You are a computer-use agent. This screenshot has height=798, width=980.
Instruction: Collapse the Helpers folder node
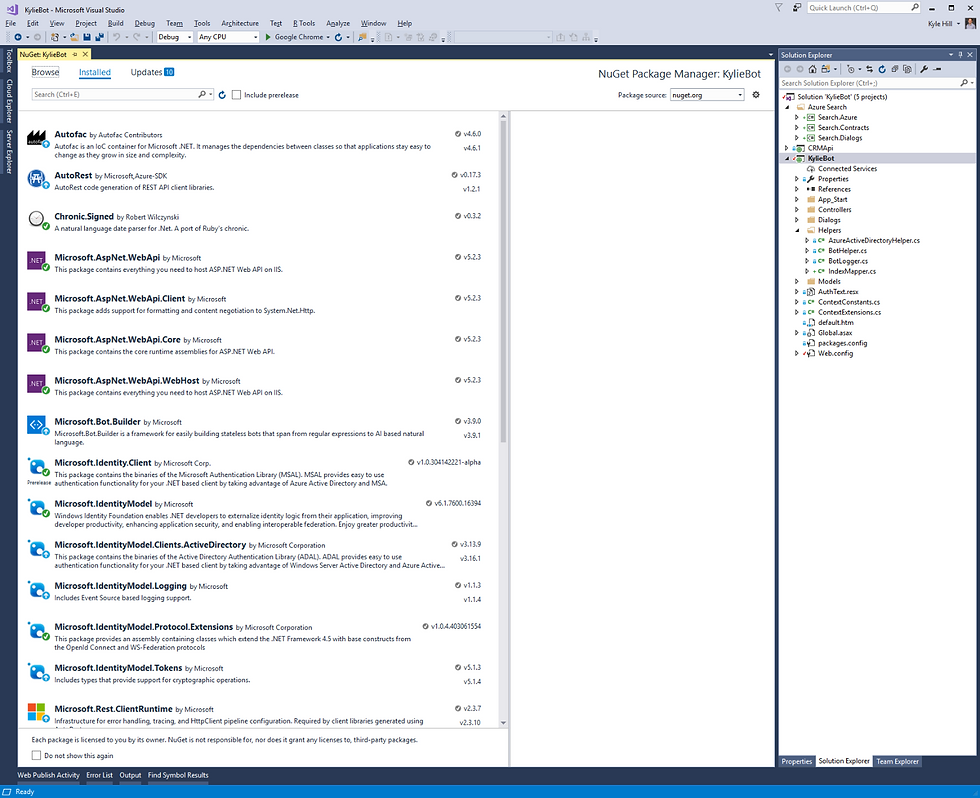coord(797,231)
